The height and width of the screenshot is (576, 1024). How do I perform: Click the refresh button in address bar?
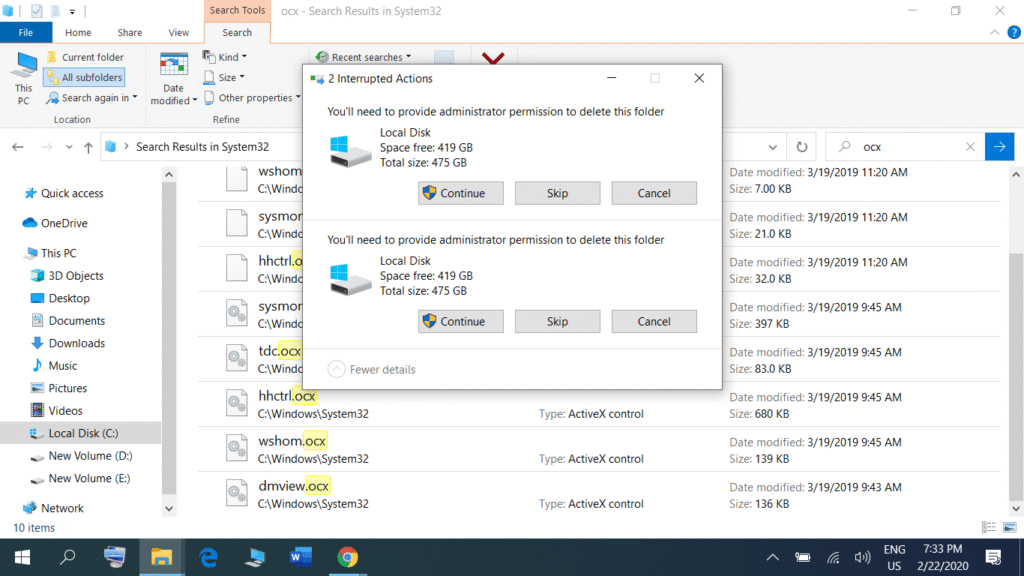801,146
